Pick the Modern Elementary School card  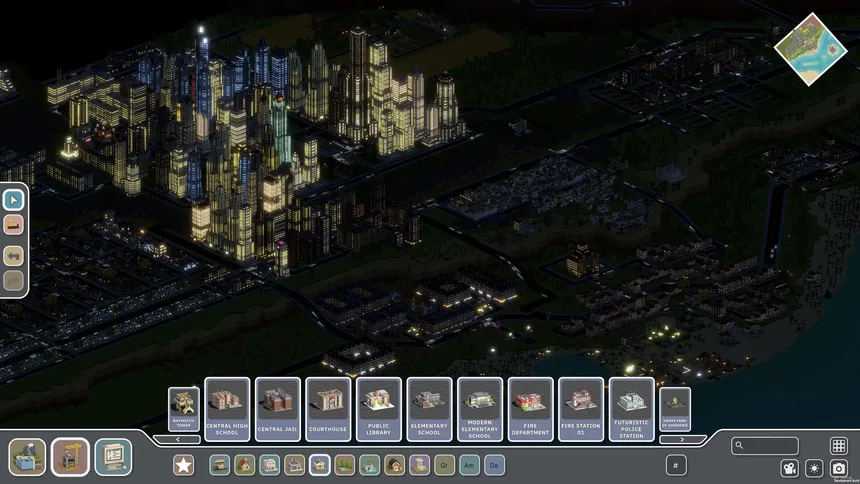point(480,409)
